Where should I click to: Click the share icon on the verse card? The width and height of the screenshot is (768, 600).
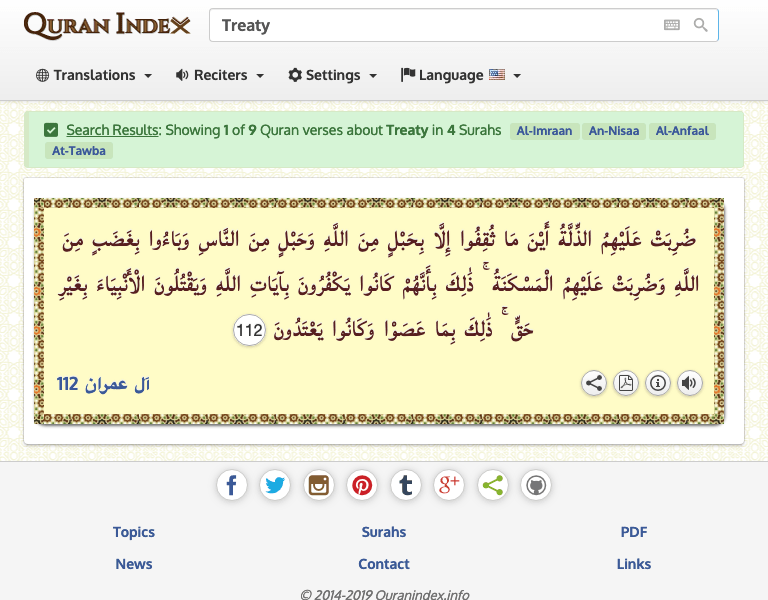tap(594, 383)
